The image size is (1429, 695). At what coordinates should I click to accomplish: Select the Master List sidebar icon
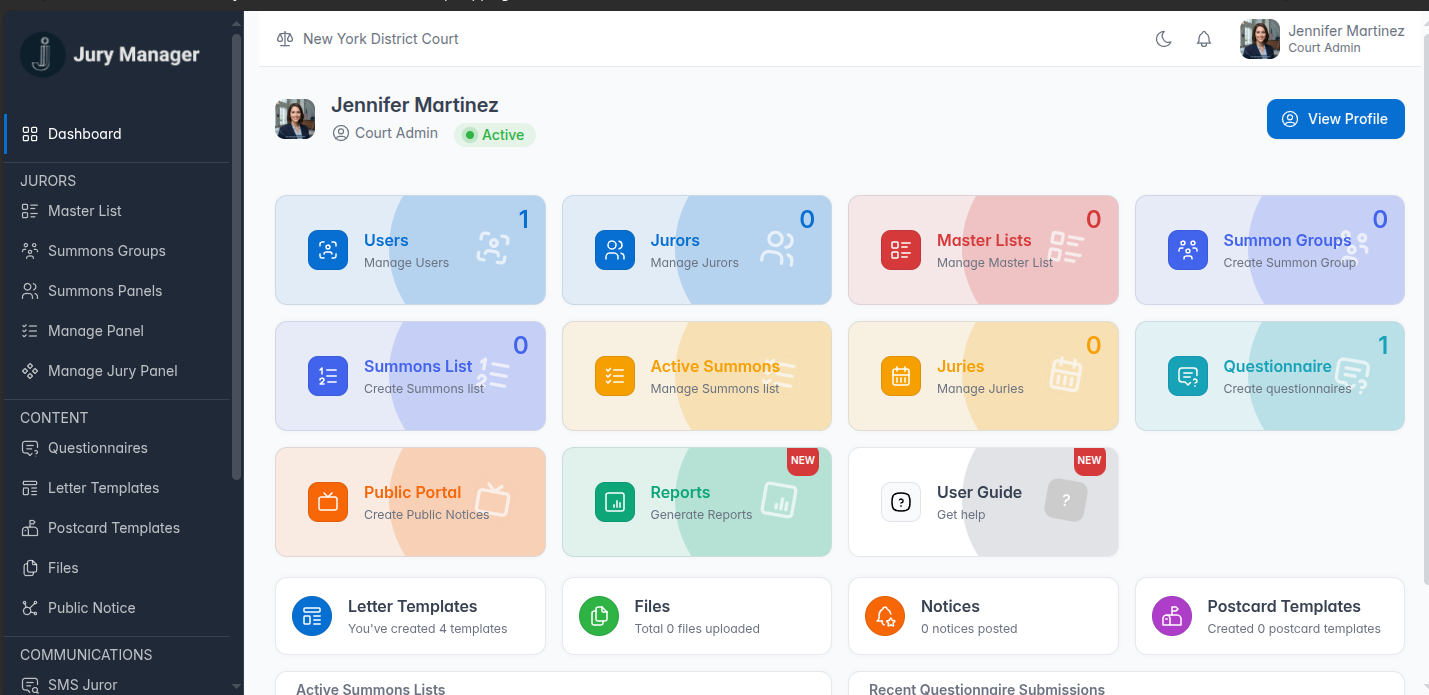click(x=31, y=211)
